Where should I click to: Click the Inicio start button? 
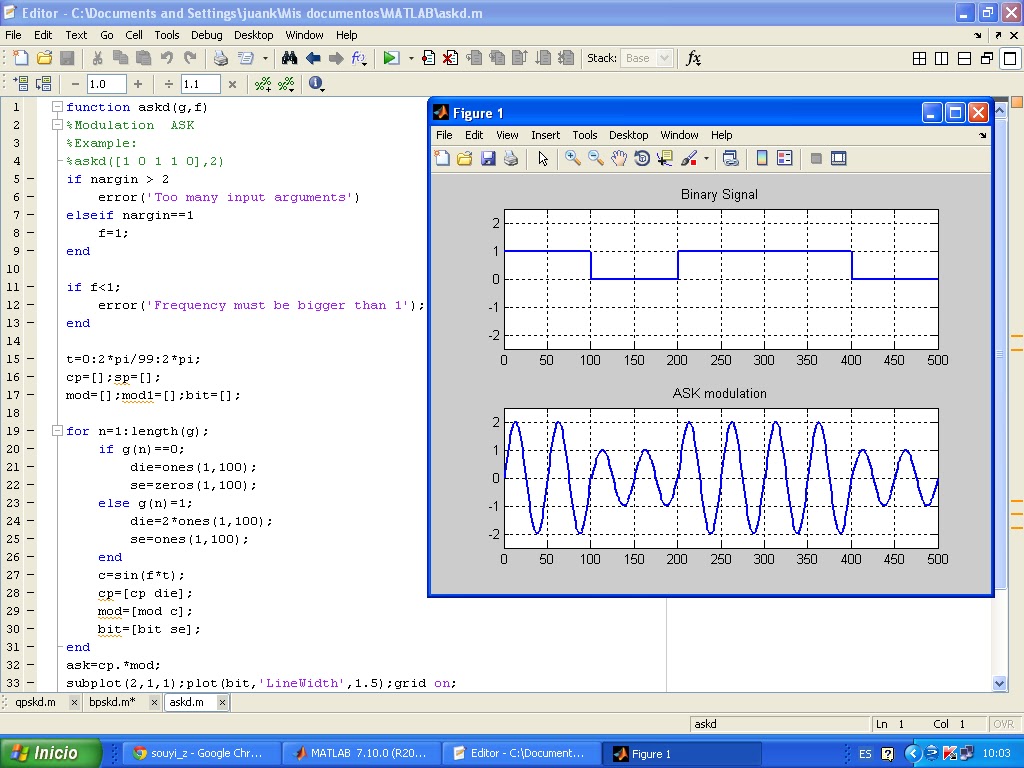51,753
